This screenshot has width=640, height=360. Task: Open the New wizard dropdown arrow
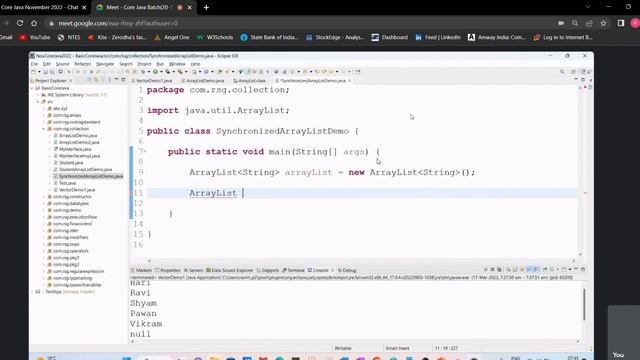[39, 72]
